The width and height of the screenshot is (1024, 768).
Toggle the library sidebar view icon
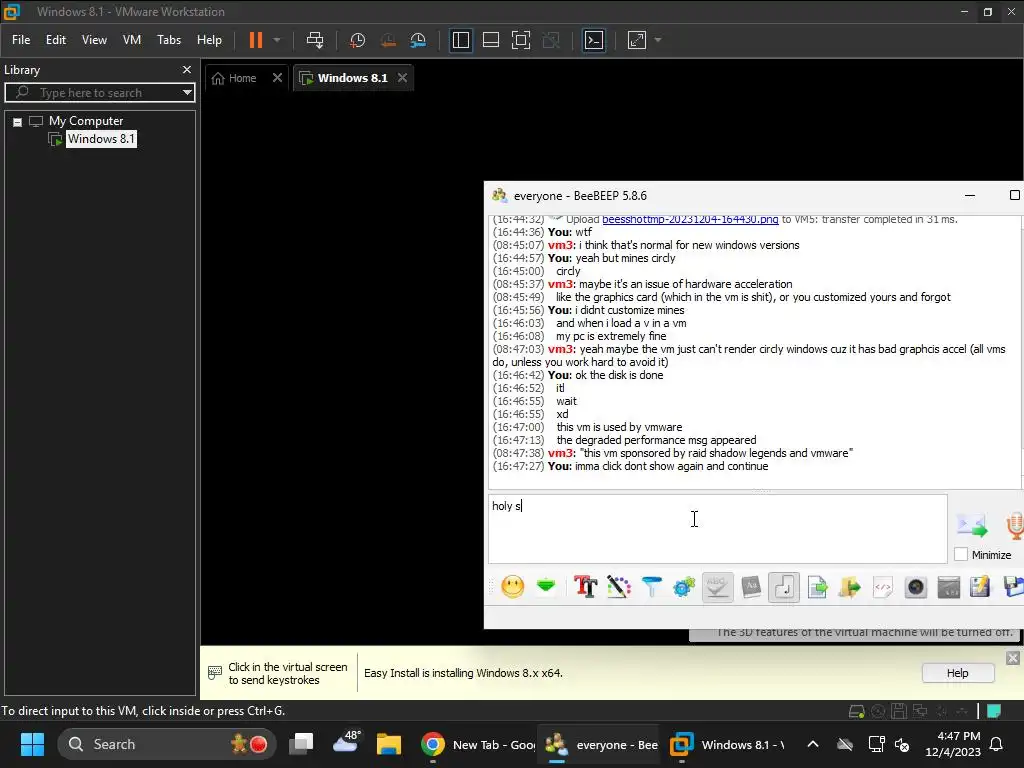click(460, 40)
